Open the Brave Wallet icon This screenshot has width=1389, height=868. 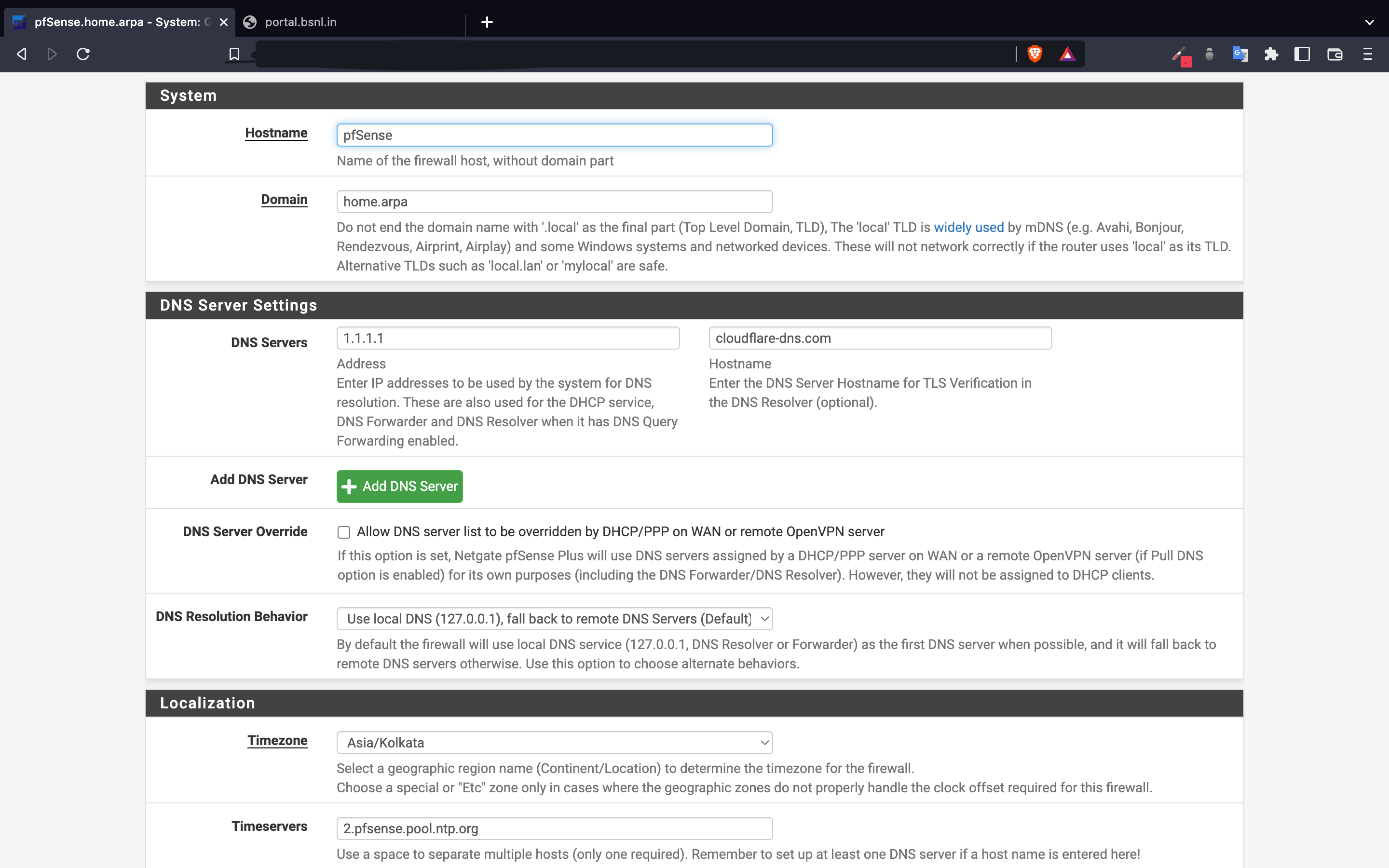coord(1335,54)
